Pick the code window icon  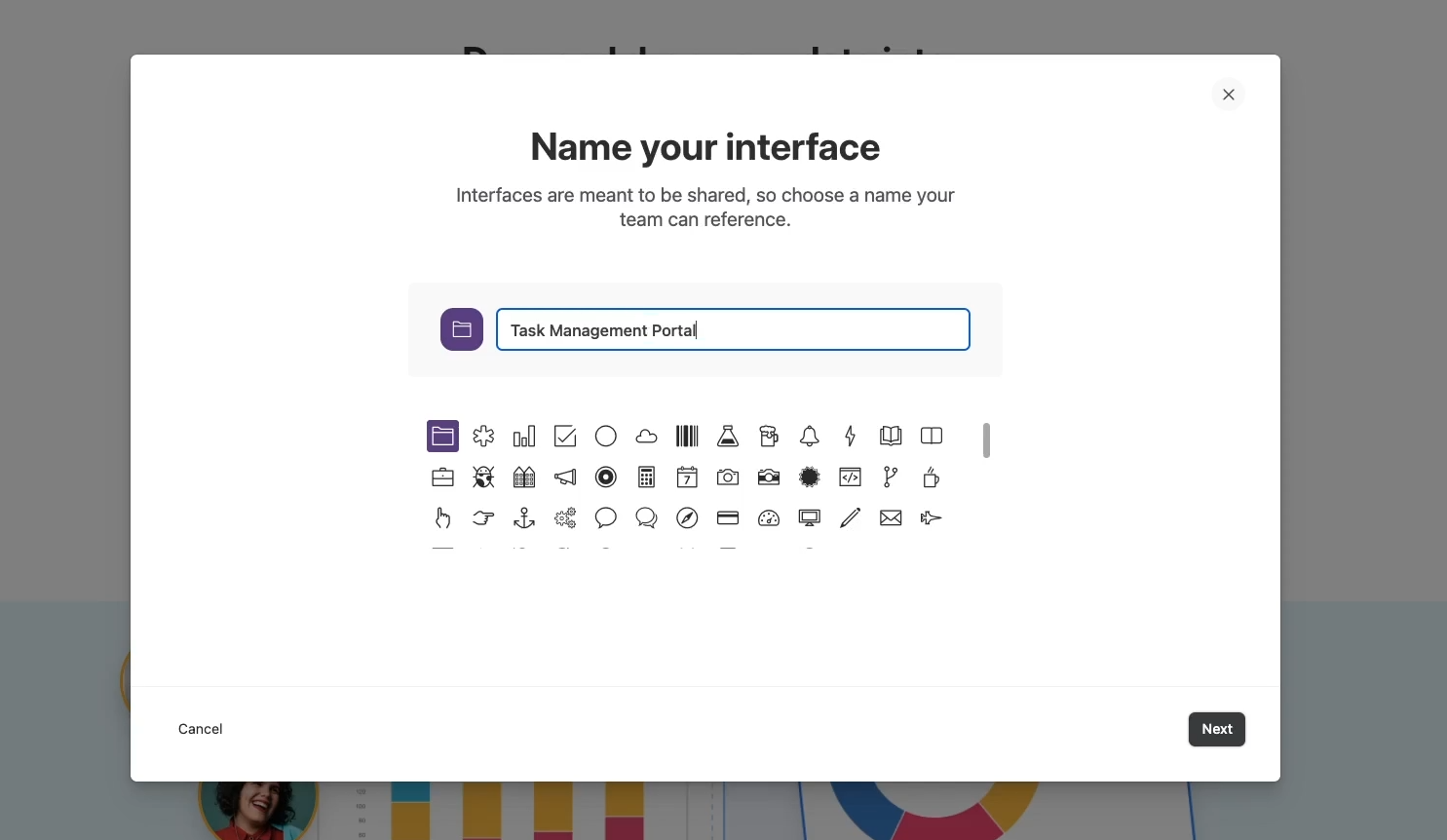(851, 477)
